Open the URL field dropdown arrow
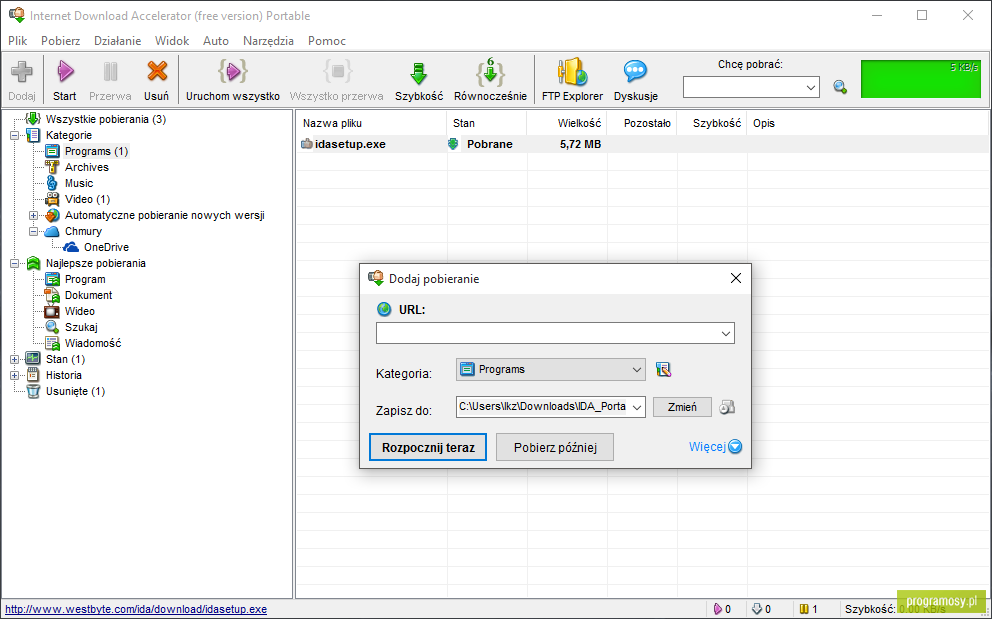 [x=726, y=334]
